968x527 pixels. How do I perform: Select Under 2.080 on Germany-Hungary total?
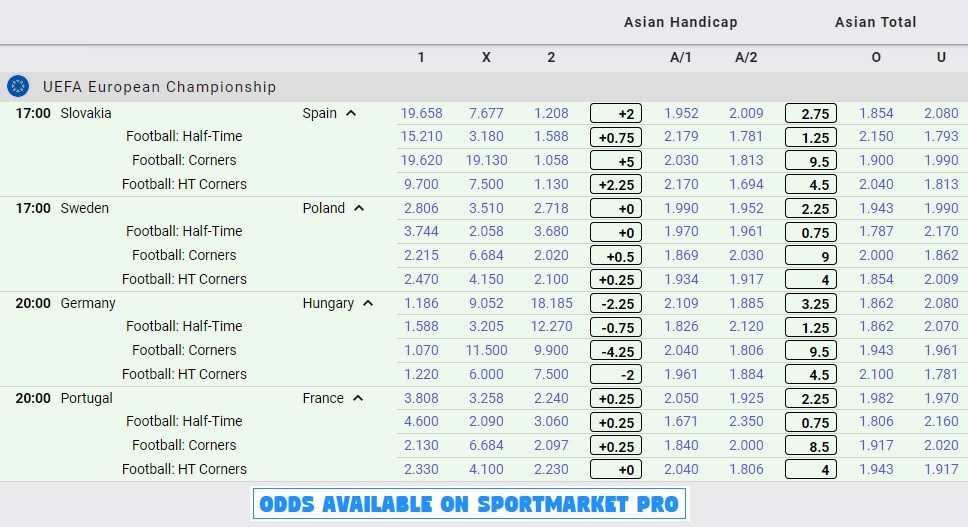pos(941,303)
